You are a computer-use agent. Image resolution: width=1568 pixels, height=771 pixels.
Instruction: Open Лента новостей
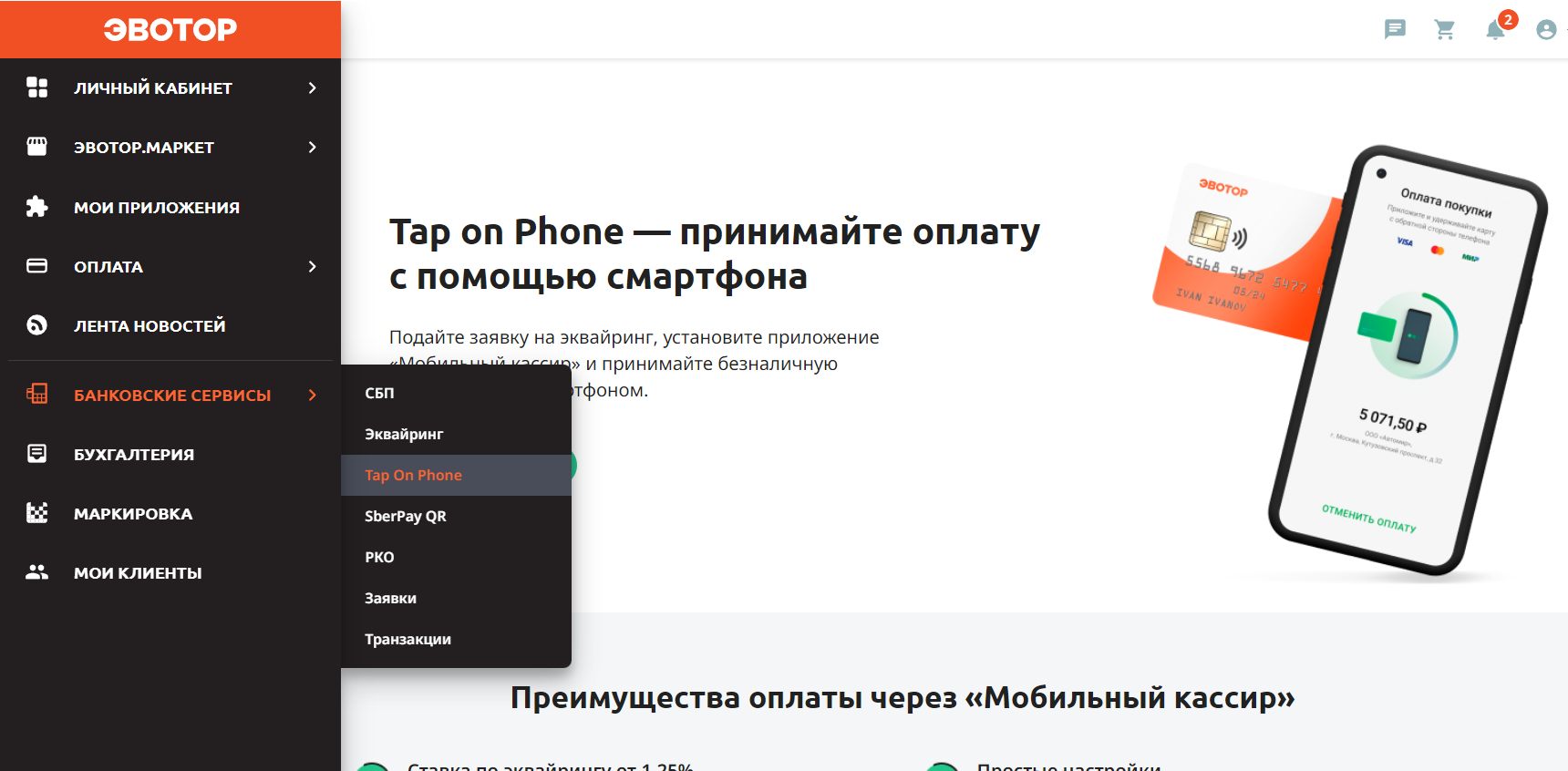pyautogui.click(x=150, y=326)
